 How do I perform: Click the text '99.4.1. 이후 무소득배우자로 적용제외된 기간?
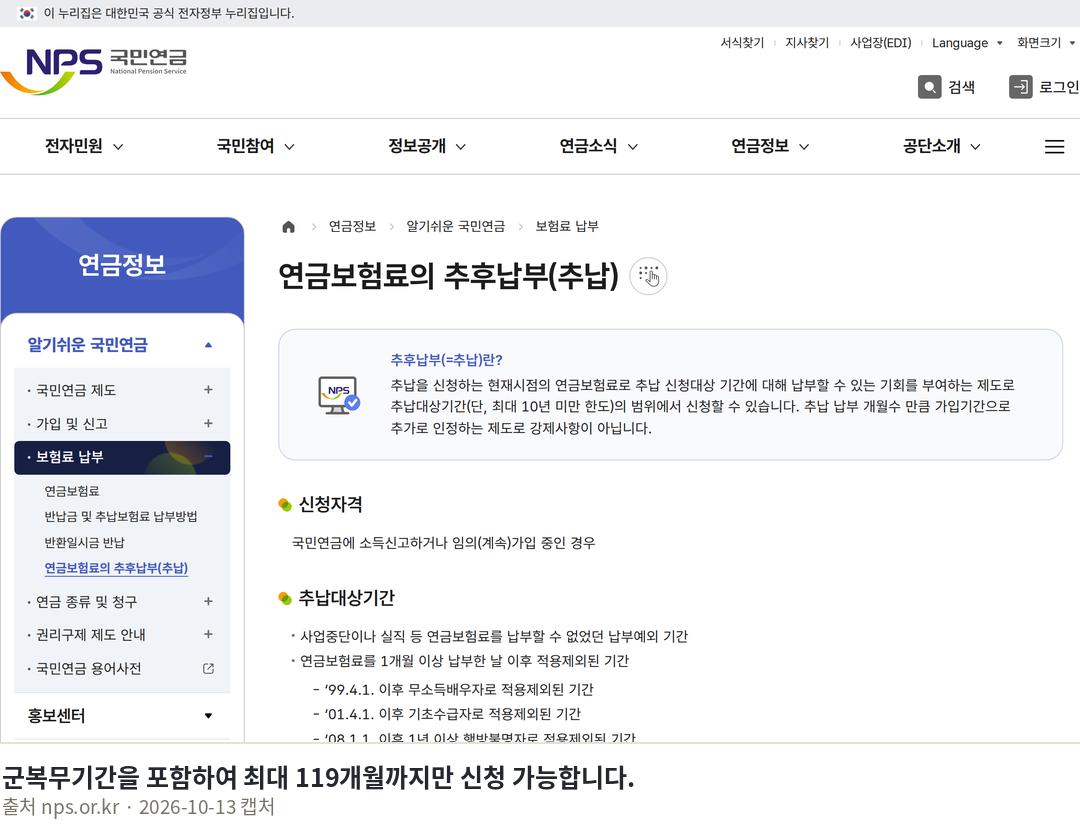click(459, 689)
